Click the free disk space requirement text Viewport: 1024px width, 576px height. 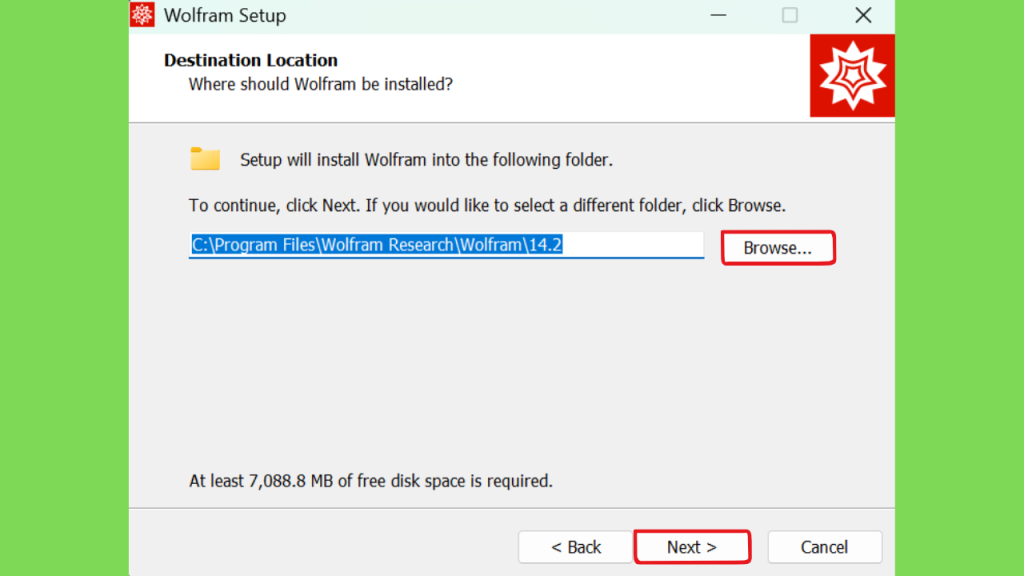(371, 481)
